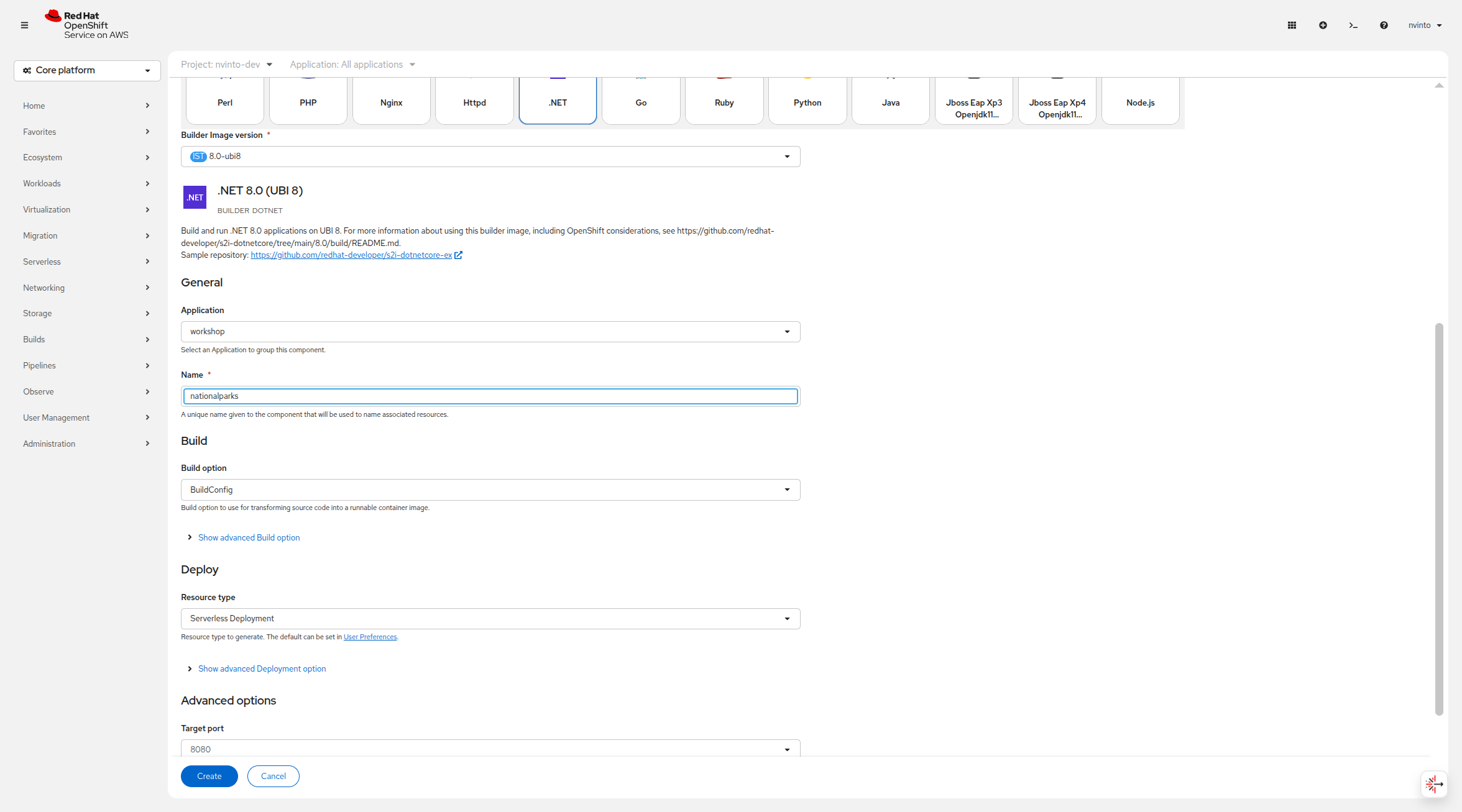Open the command line terminal icon
The image size is (1462, 812).
click(x=1353, y=25)
